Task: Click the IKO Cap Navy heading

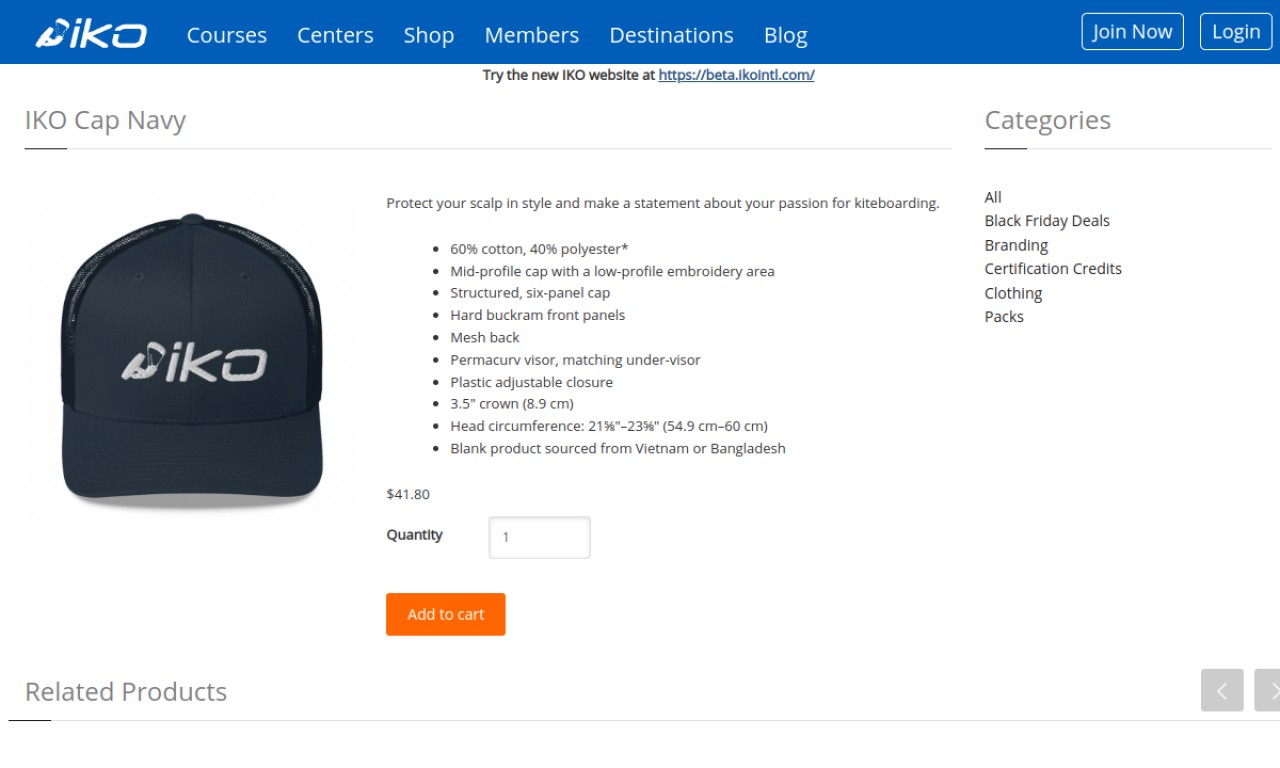Action: pos(105,121)
